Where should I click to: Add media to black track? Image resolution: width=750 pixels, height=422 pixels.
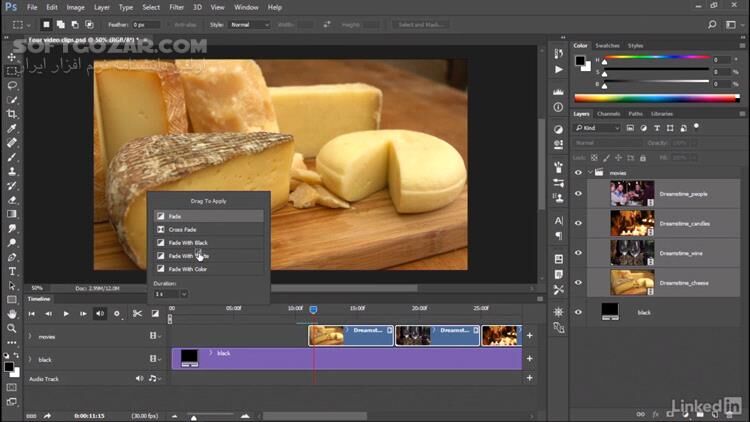pyautogui.click(x=529, y=358)
